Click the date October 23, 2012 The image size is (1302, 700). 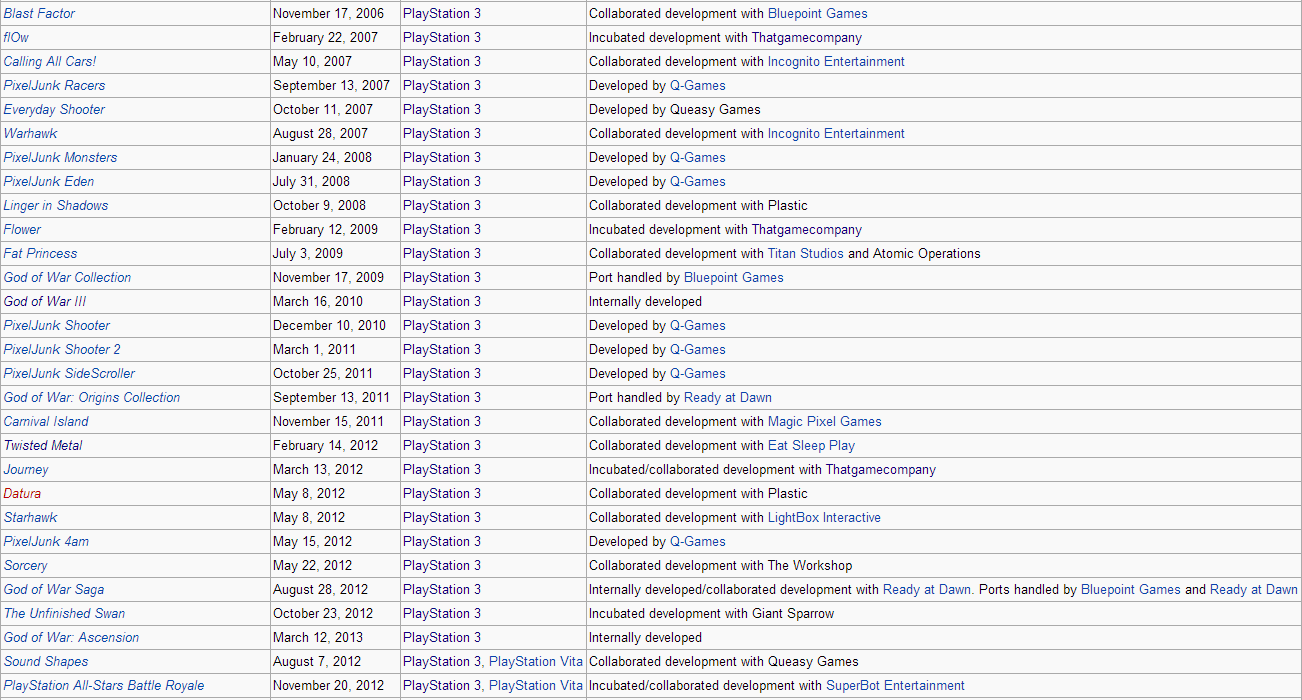tap(323, 613)
